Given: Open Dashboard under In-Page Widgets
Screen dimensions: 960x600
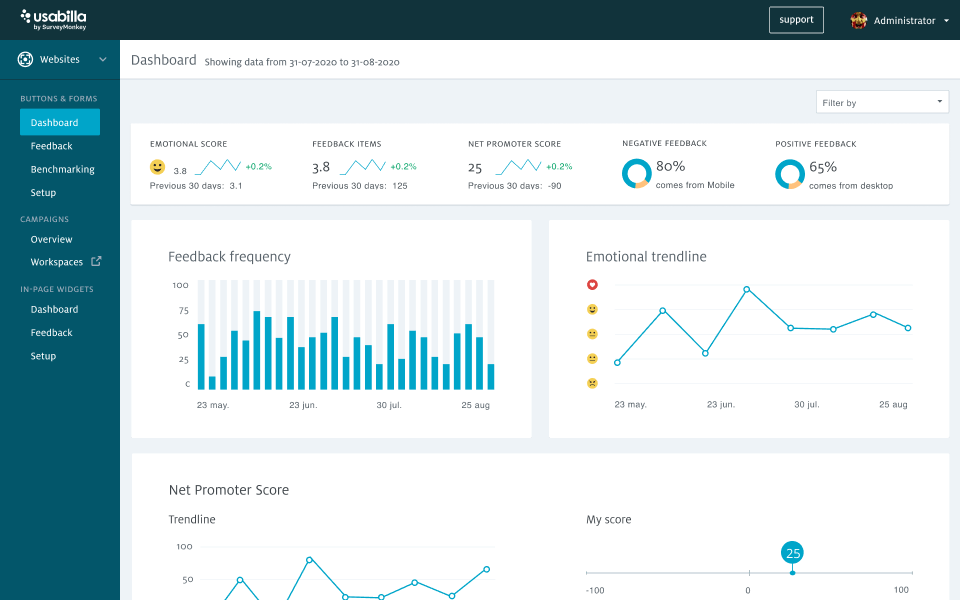Looking at the screenshot, I should point(54,309).
